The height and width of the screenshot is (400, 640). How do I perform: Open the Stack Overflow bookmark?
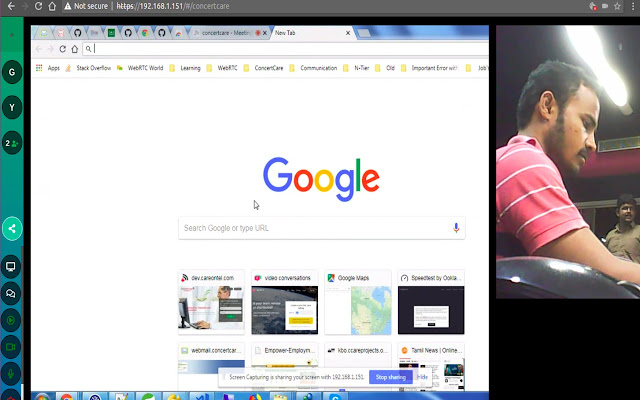tap(88, 68)
